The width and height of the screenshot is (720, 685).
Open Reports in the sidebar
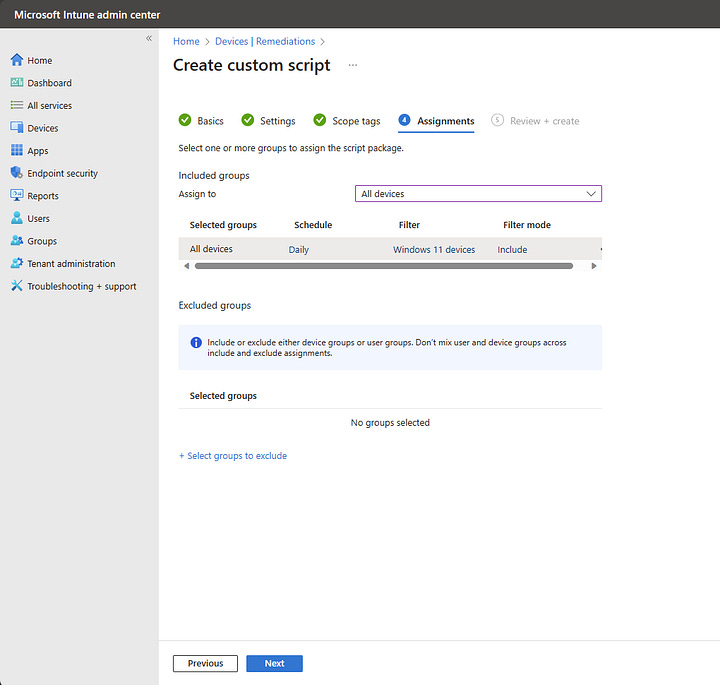(43, 196)
